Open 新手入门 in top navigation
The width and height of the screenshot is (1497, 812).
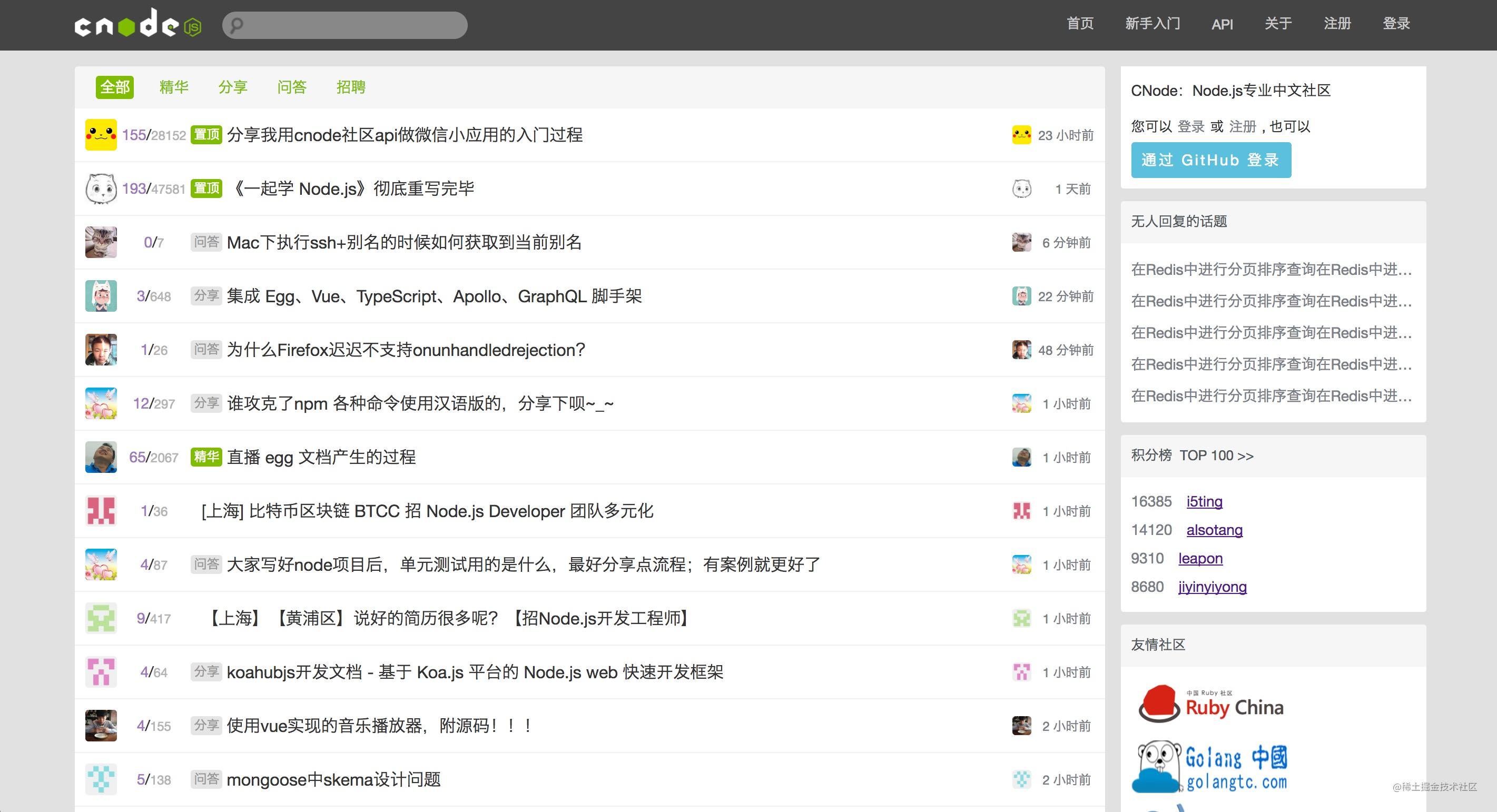point(1153,24)
